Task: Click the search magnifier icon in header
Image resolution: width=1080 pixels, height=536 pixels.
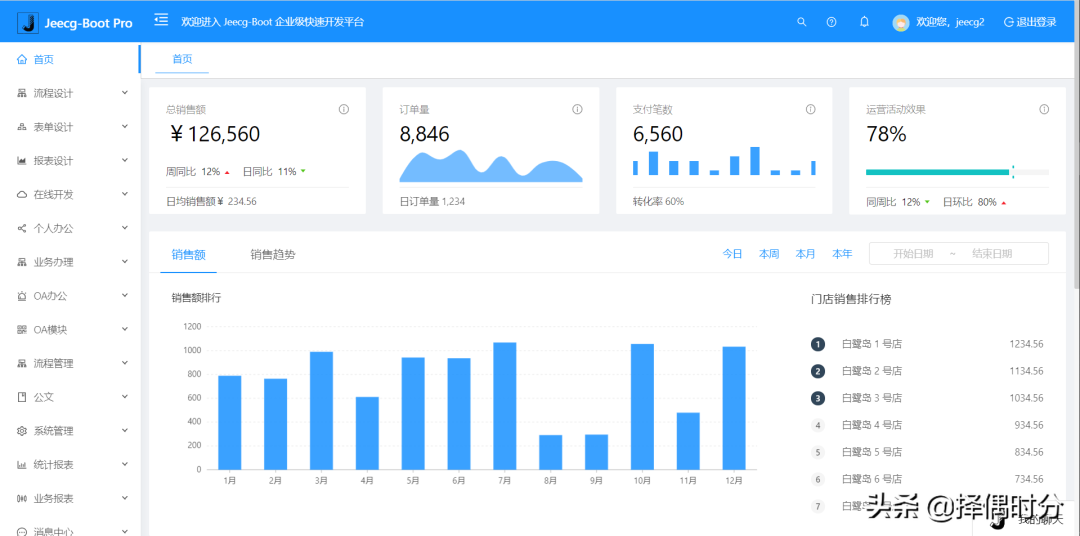Action: tap(801, 22)
